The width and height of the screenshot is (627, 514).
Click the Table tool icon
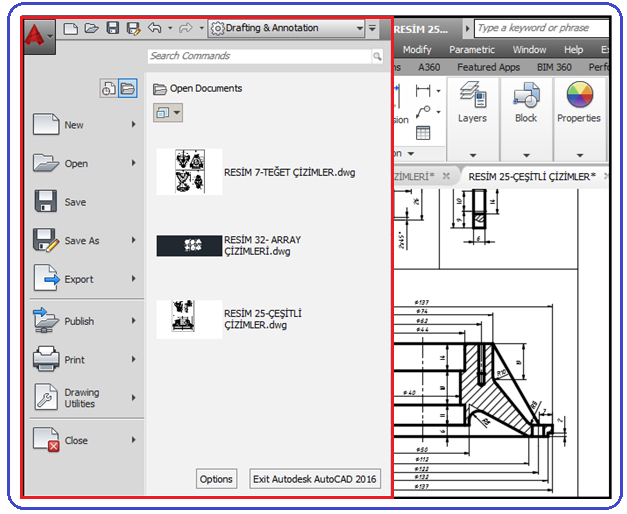click(423, 133)
